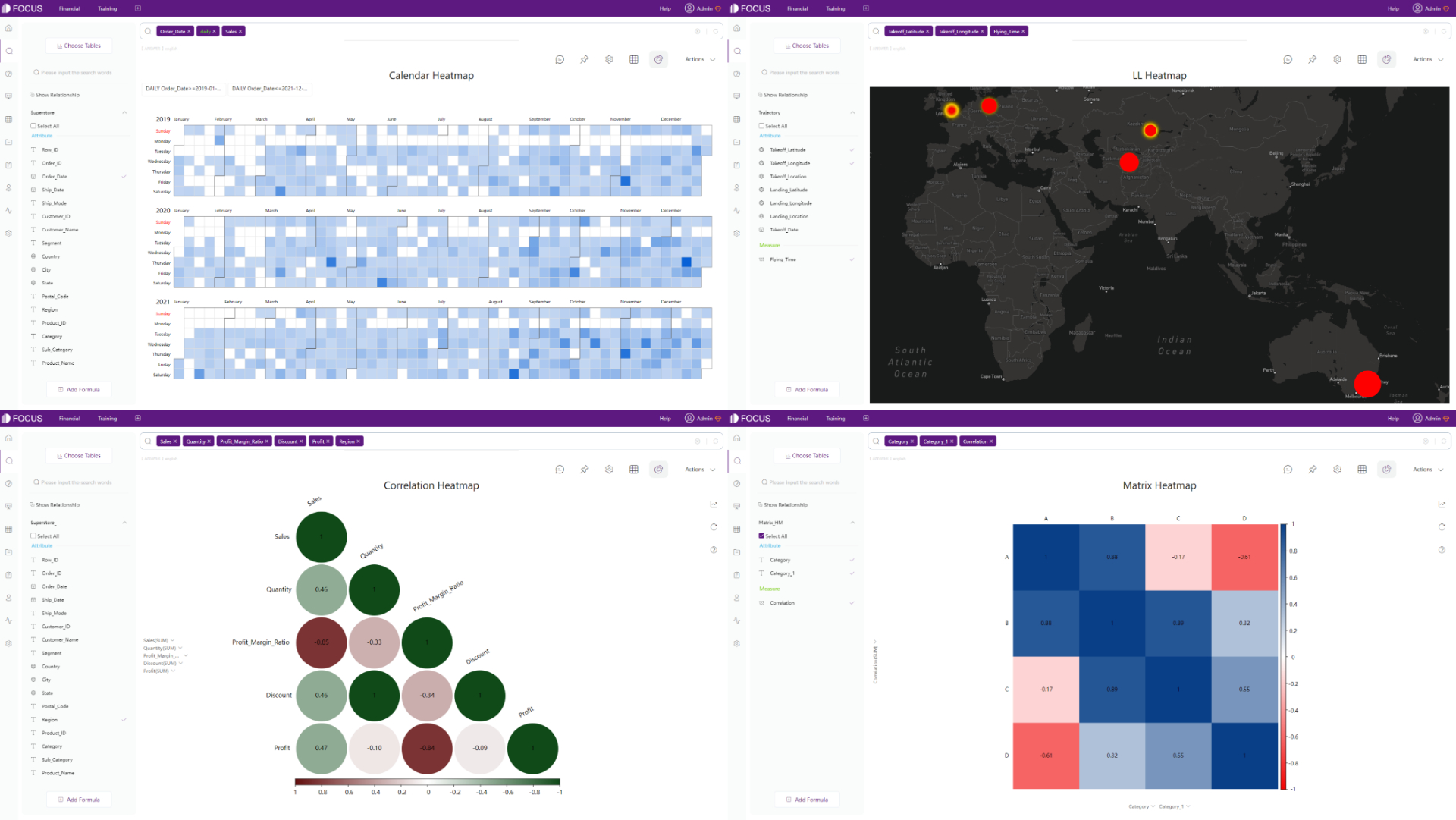1456x820 pixels.
Task: Open settings gear in Matrix Heatmap window
Action: [1337, 470]
